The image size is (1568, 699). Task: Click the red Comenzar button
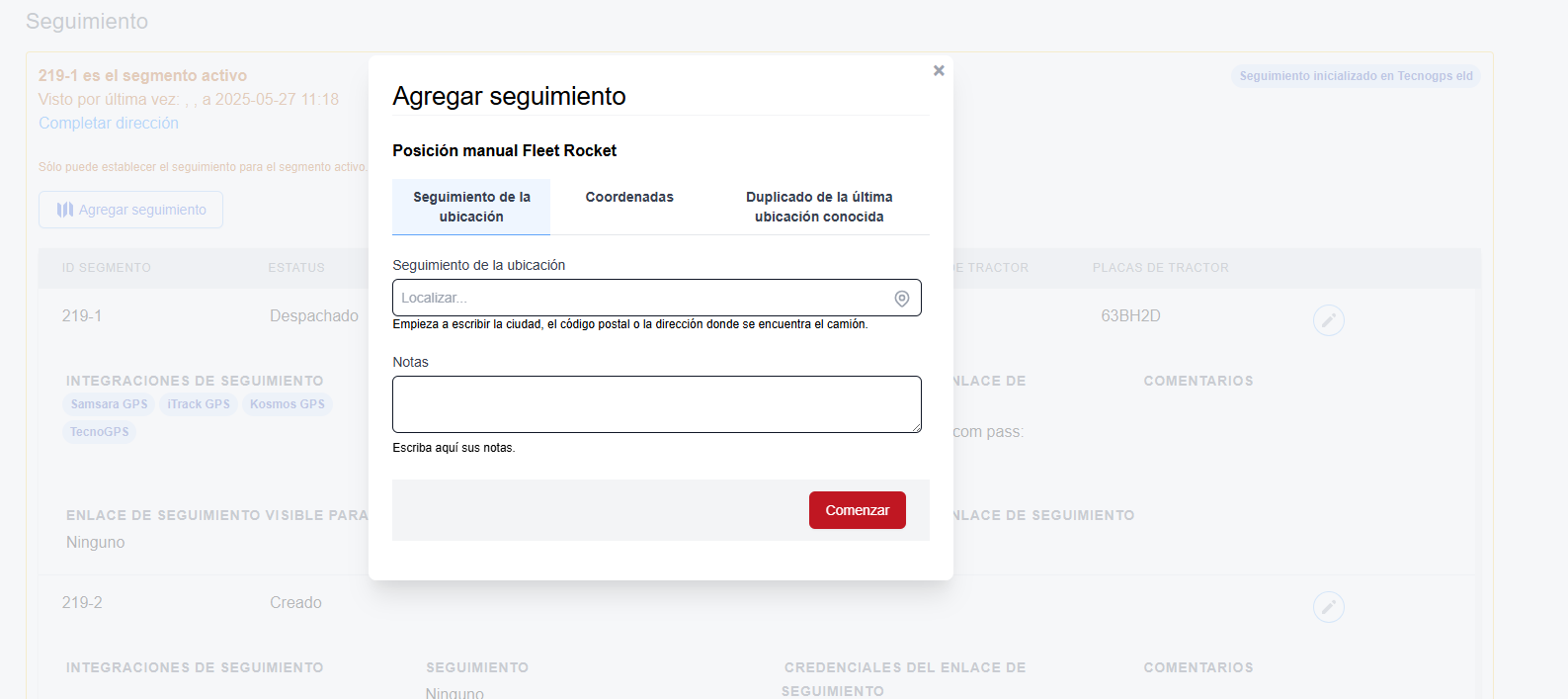coord(858,510)
